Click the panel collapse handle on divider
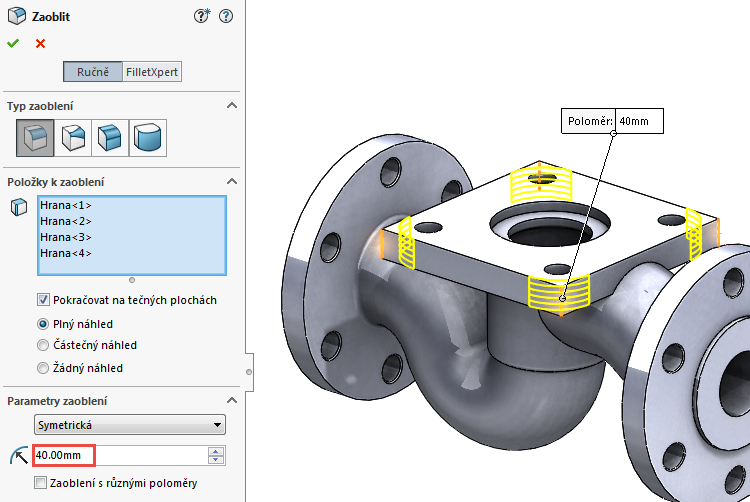 [249, 372]
